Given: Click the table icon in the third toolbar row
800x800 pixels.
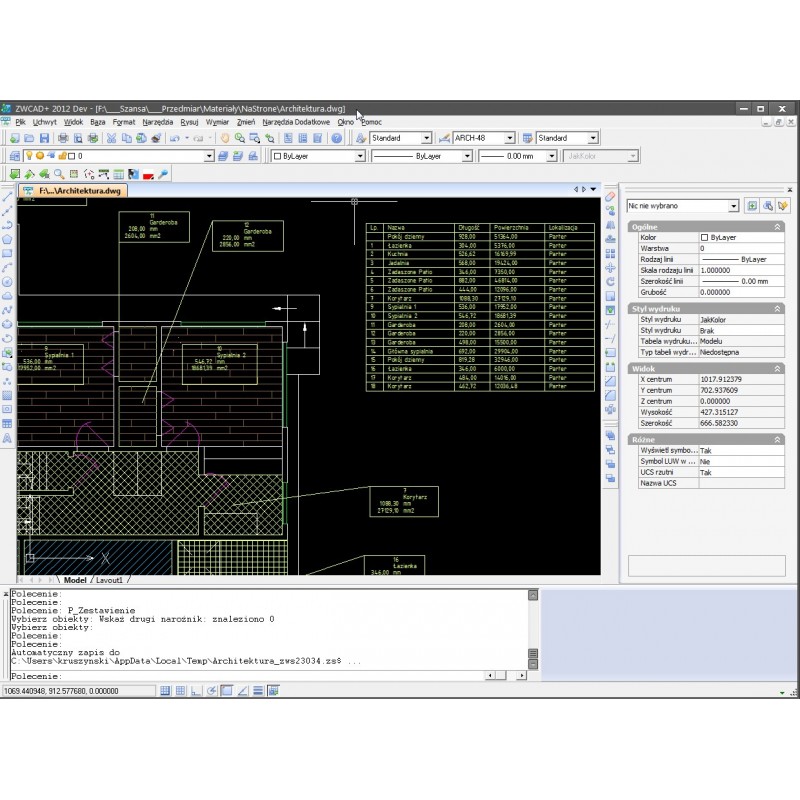Looking at the screenshot, I should (x=118, y=174).
